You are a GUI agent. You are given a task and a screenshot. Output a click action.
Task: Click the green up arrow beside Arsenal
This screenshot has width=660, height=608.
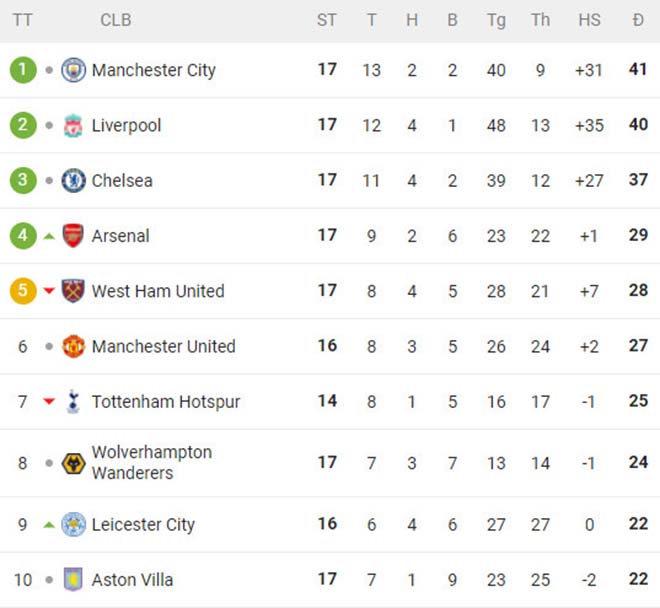tap(49, 236)
